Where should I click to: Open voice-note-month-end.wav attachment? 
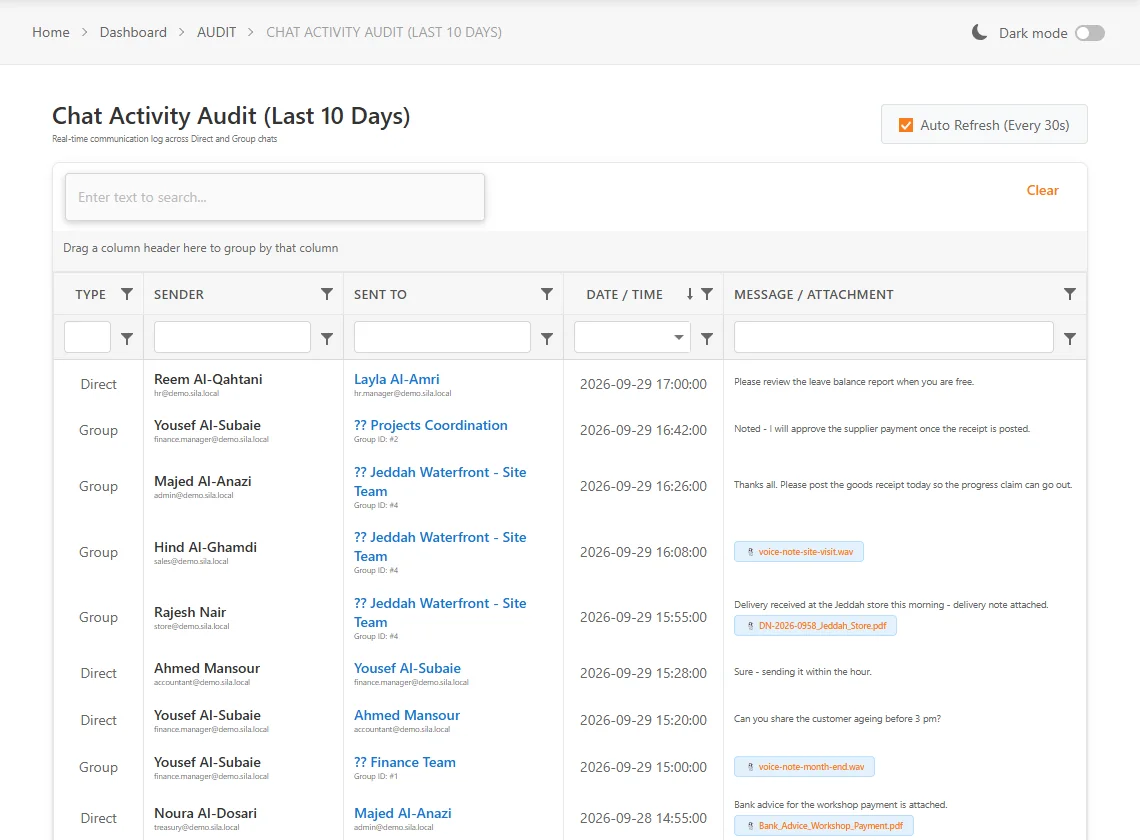(804, 767)
